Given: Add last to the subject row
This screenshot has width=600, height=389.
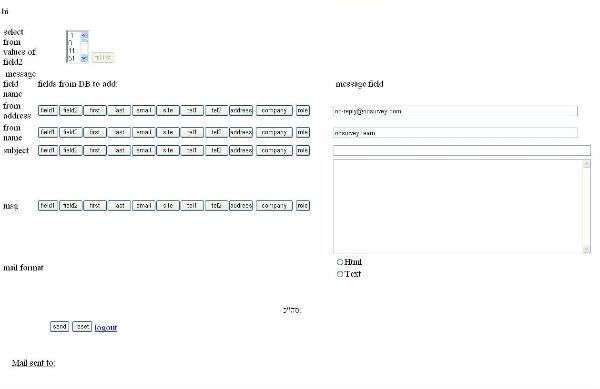Looking at the screenshot, I should (x=119, y=150).
